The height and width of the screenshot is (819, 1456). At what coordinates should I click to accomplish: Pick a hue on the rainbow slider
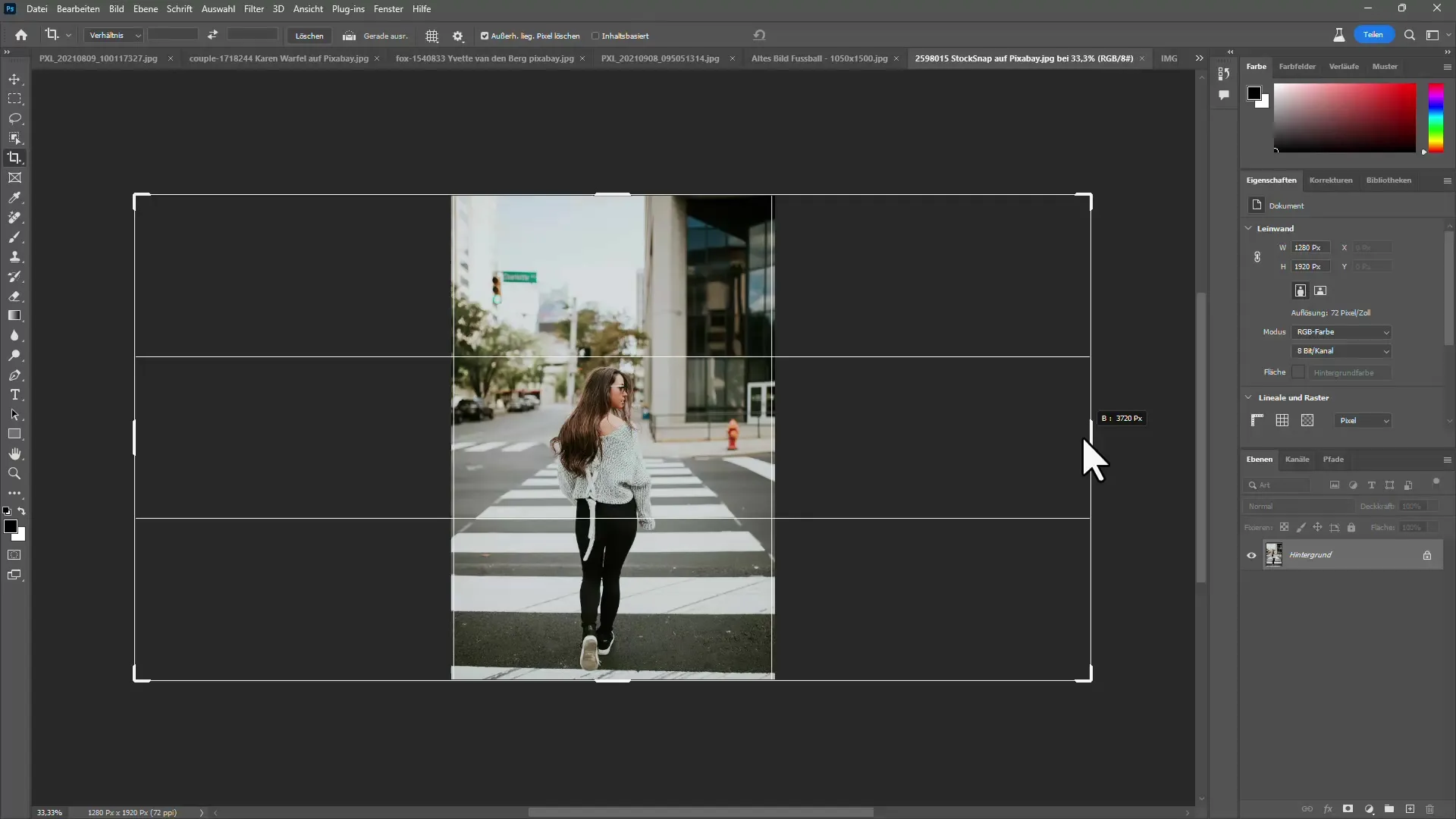point(1436,118)
